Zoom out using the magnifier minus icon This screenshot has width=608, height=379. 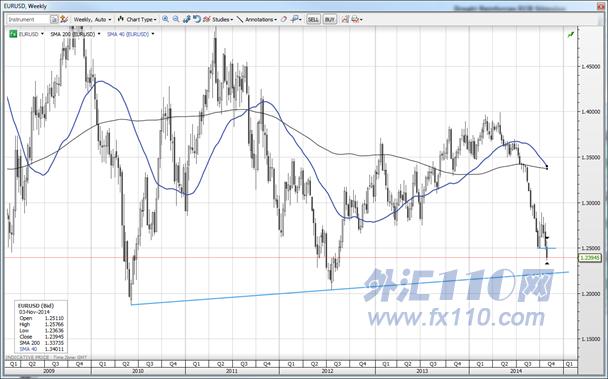click(176, 19)
